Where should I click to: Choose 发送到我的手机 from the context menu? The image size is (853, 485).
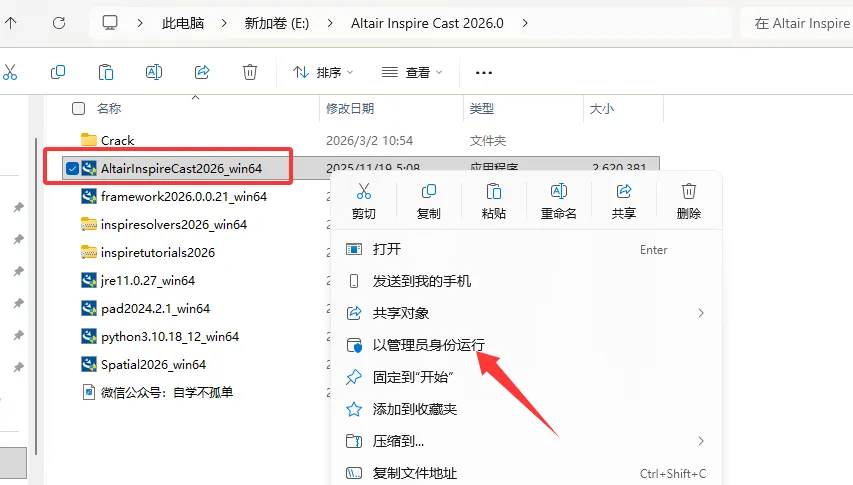tap(526, 281)
